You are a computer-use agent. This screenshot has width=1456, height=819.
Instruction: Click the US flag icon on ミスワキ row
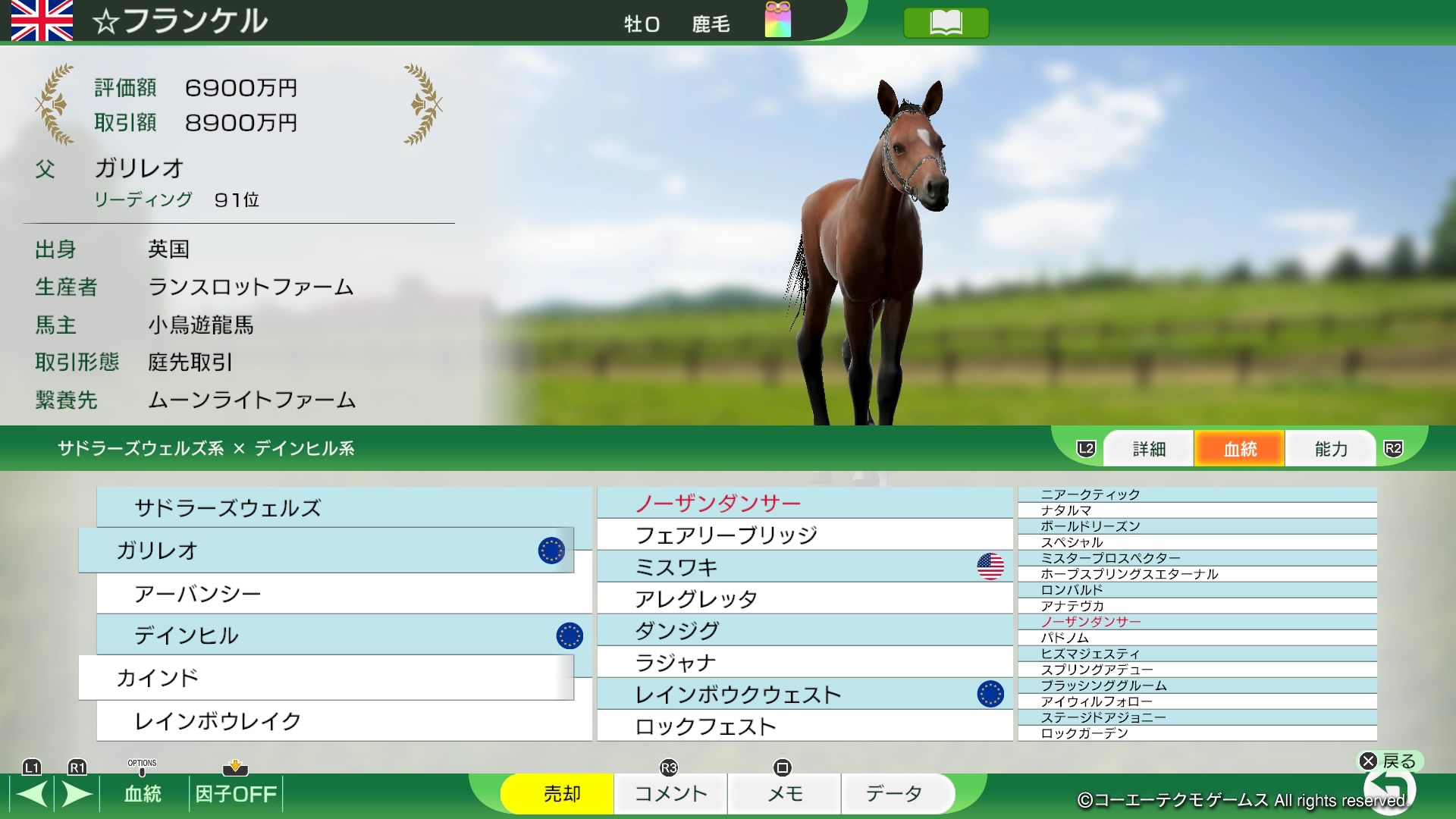(990, 566)
